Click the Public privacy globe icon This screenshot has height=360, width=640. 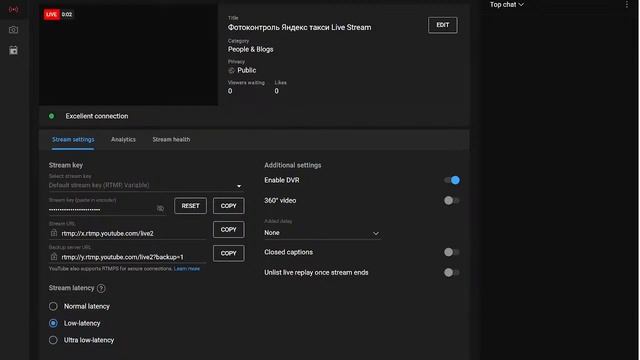[x=231, y=70]
